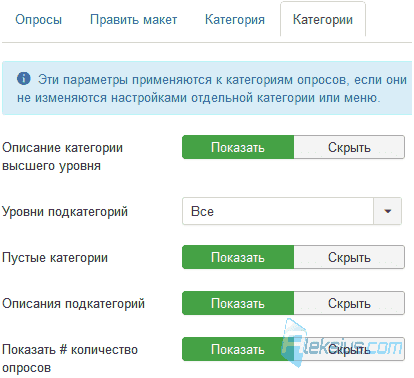
Task: Set Описание категории высшего уровня to Показать
Action: click(238, 147)
